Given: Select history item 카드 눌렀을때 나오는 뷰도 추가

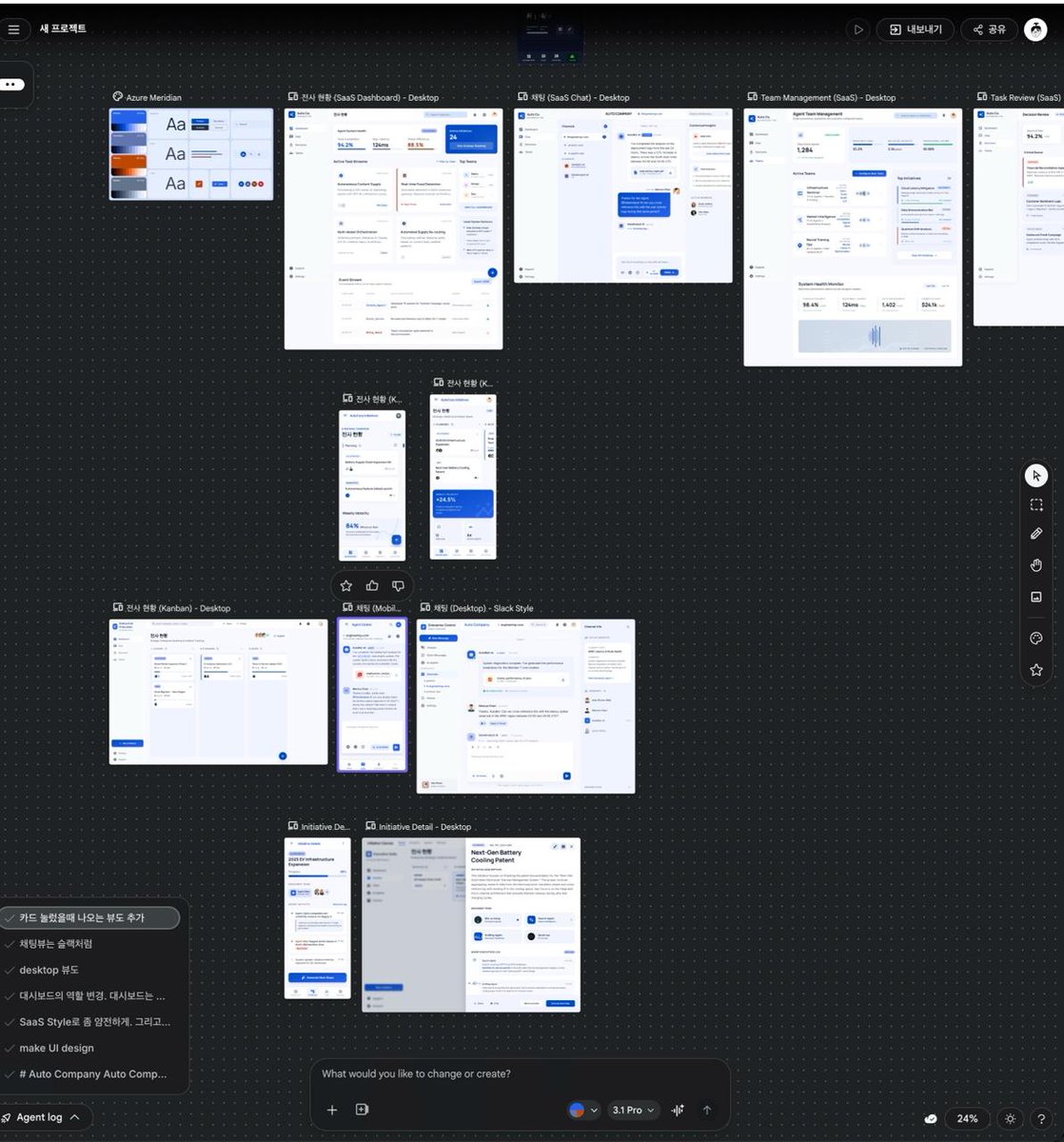Looking at the screenshot, I should point(89,918).
